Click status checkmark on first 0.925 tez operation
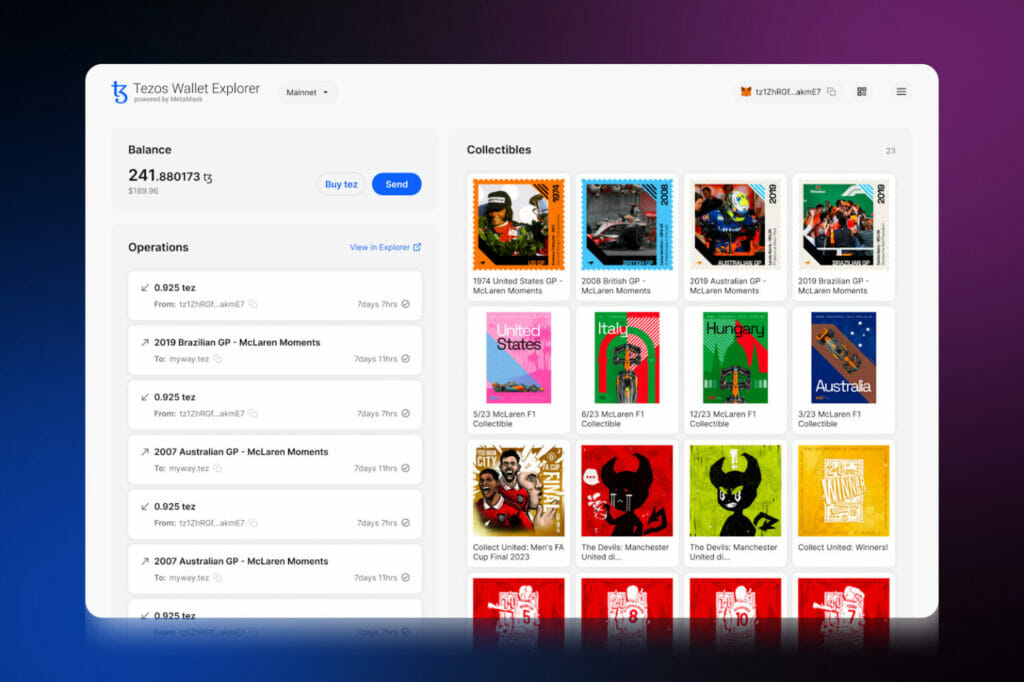 (x=405, y=303)
